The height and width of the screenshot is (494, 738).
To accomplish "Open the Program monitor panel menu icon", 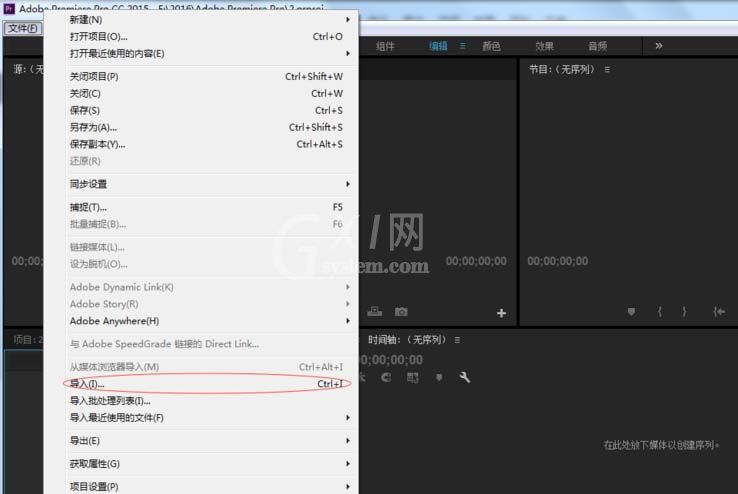I will [x=607, y=70].
